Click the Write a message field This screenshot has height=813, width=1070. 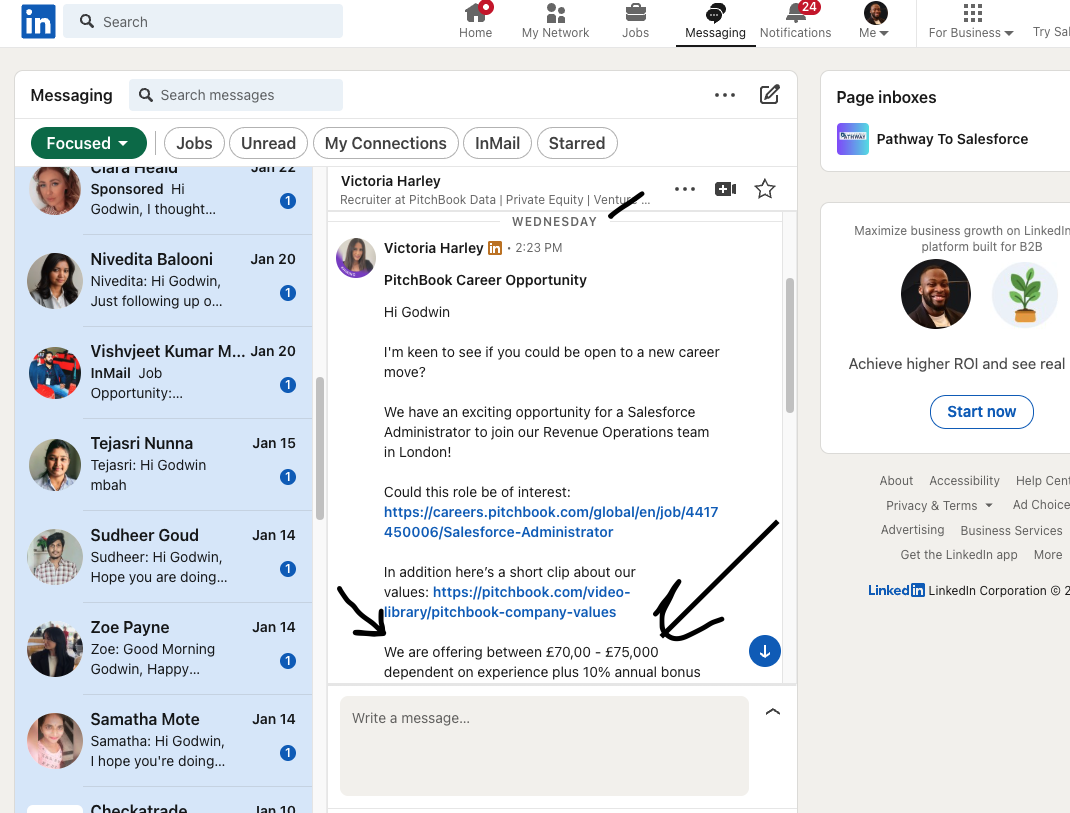click(x=544, y=745)
